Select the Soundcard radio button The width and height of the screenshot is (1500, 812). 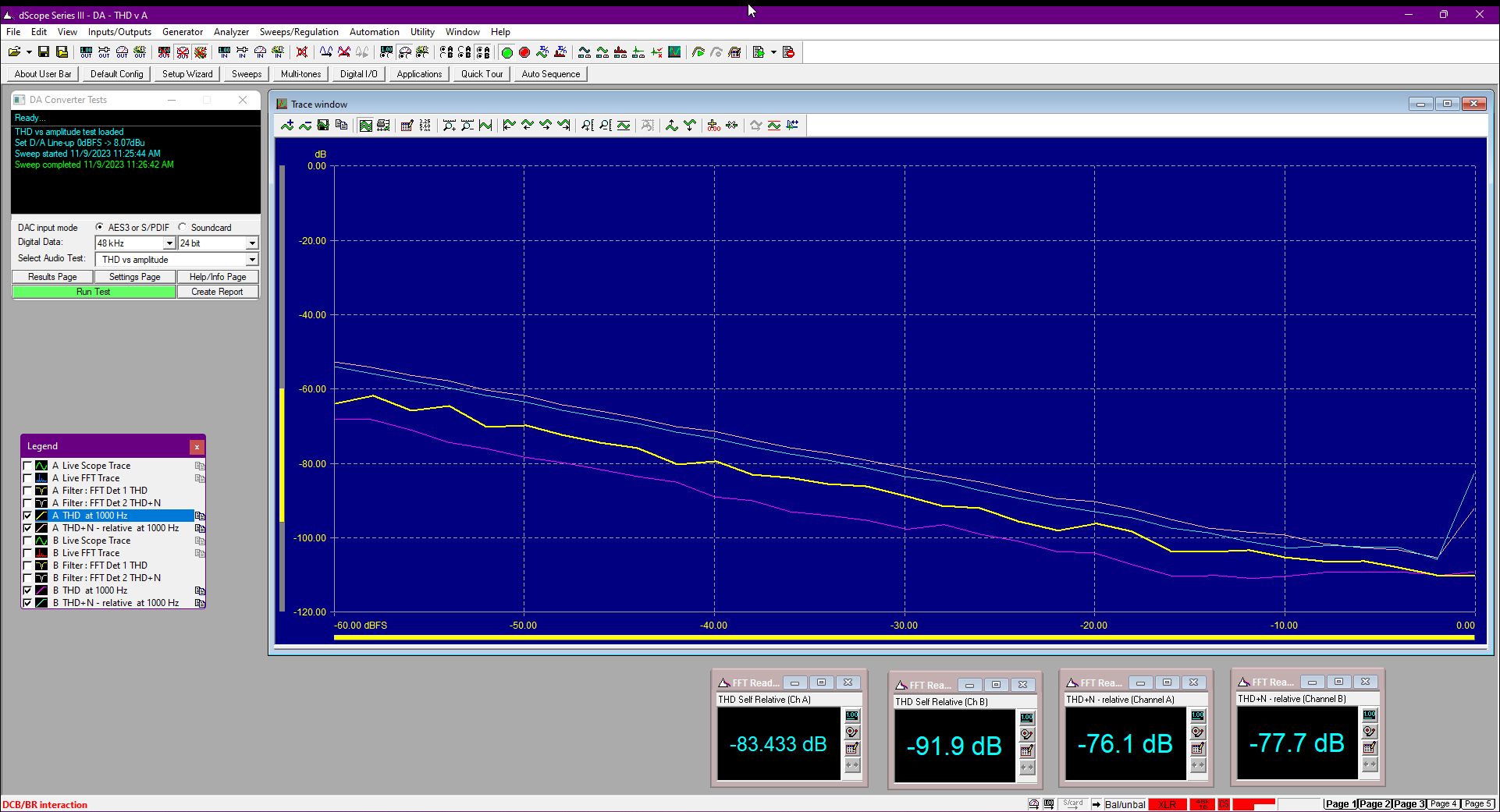pos(183,227)
